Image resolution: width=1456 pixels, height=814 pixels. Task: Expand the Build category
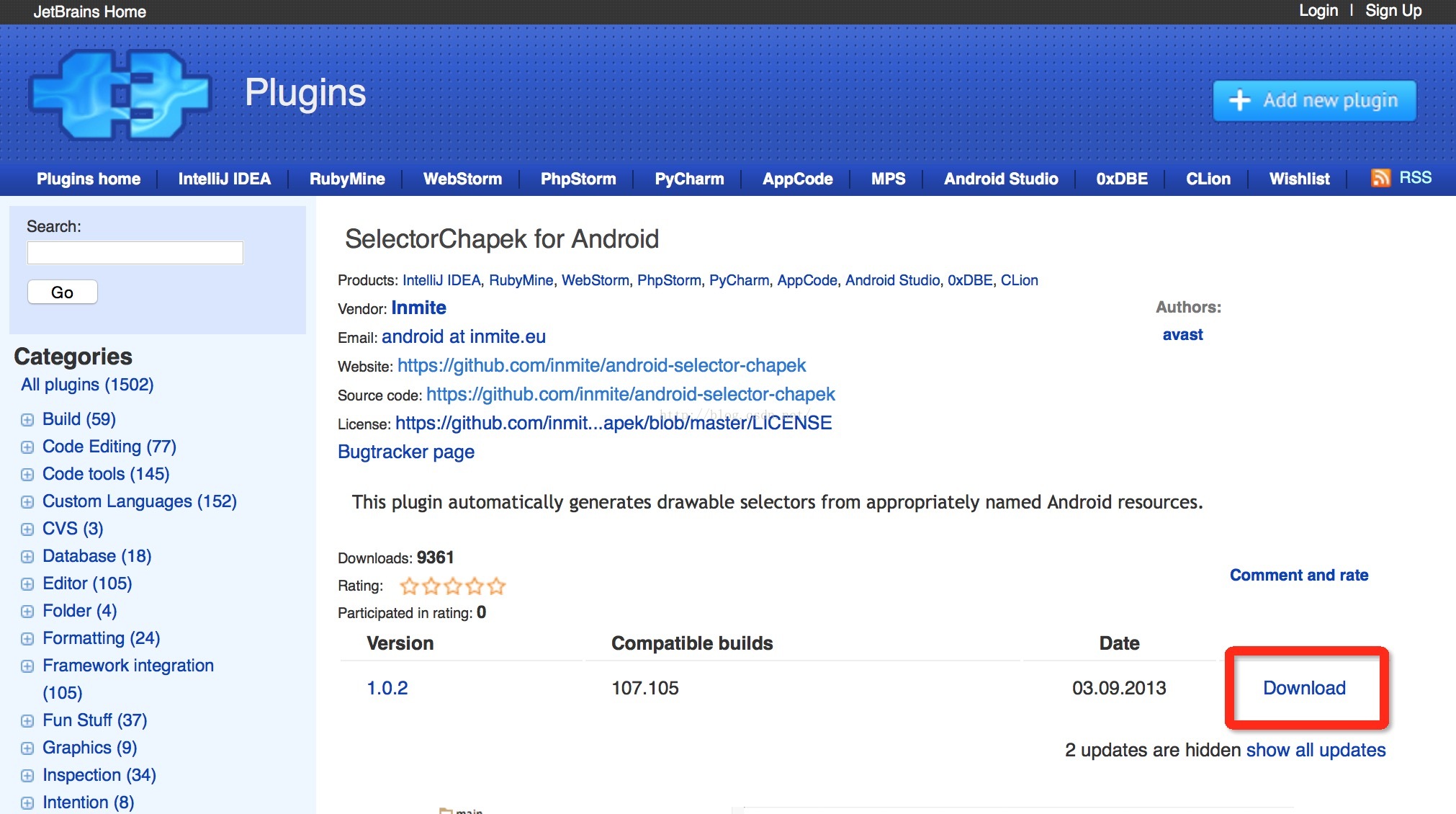(x=27, y=420)
